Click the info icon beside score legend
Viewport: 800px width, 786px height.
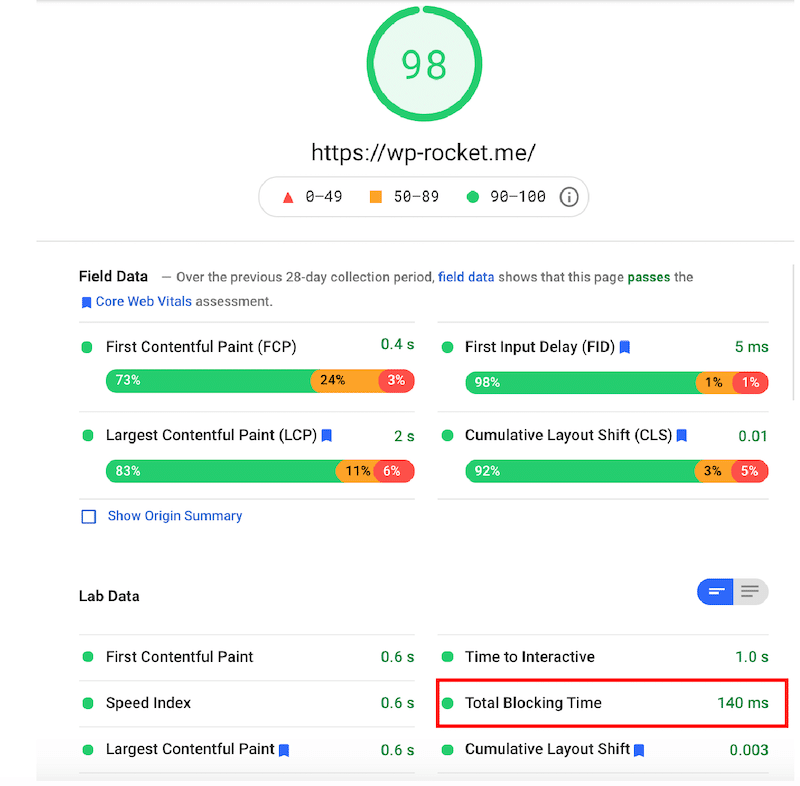point(568,197)
